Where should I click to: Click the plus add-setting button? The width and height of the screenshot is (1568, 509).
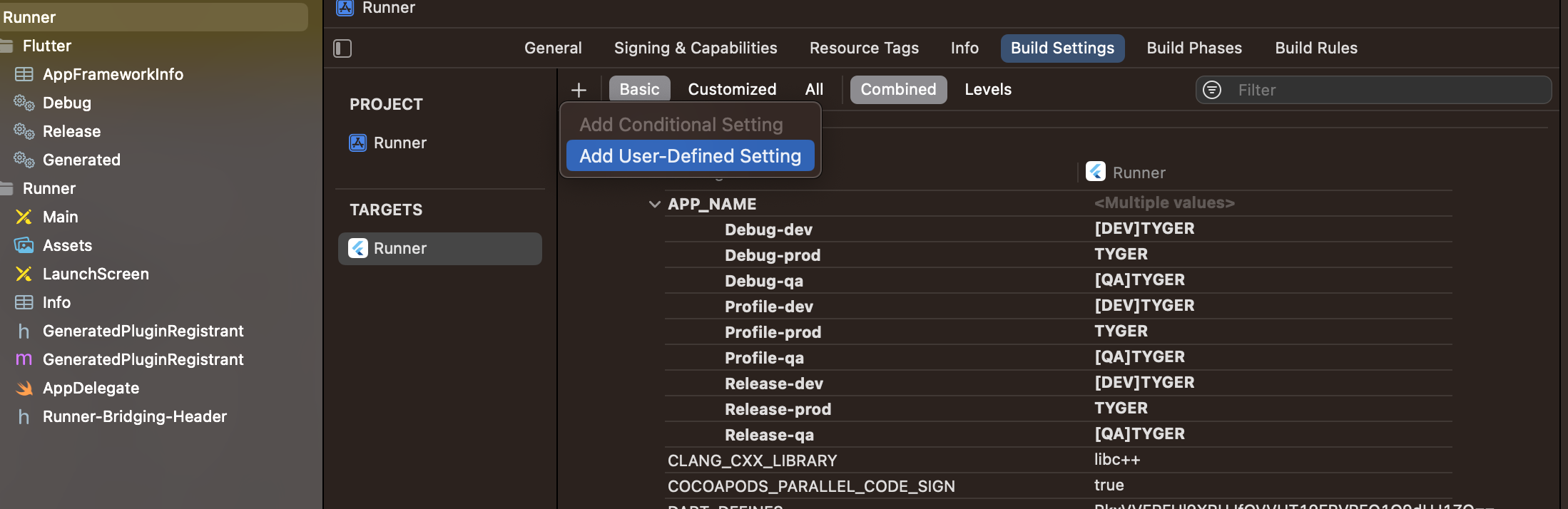(x=579, y=90)
